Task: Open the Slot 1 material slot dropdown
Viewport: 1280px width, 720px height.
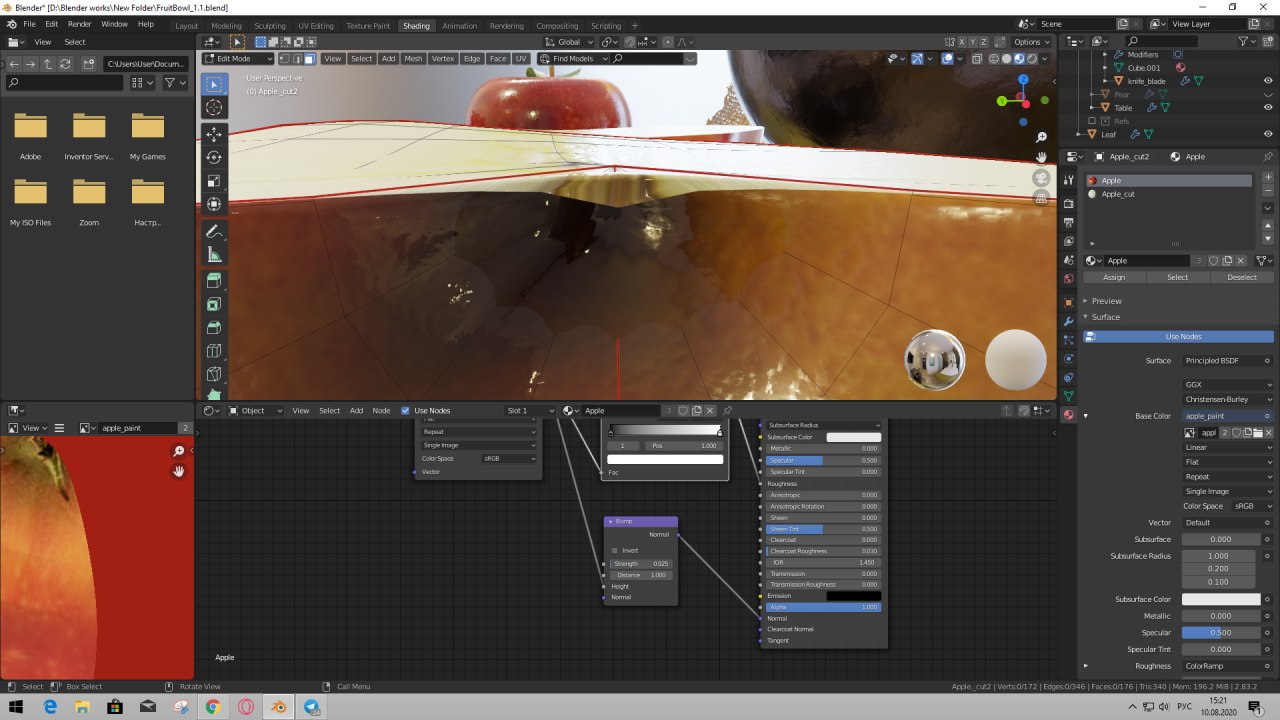Action: point(530,410)
